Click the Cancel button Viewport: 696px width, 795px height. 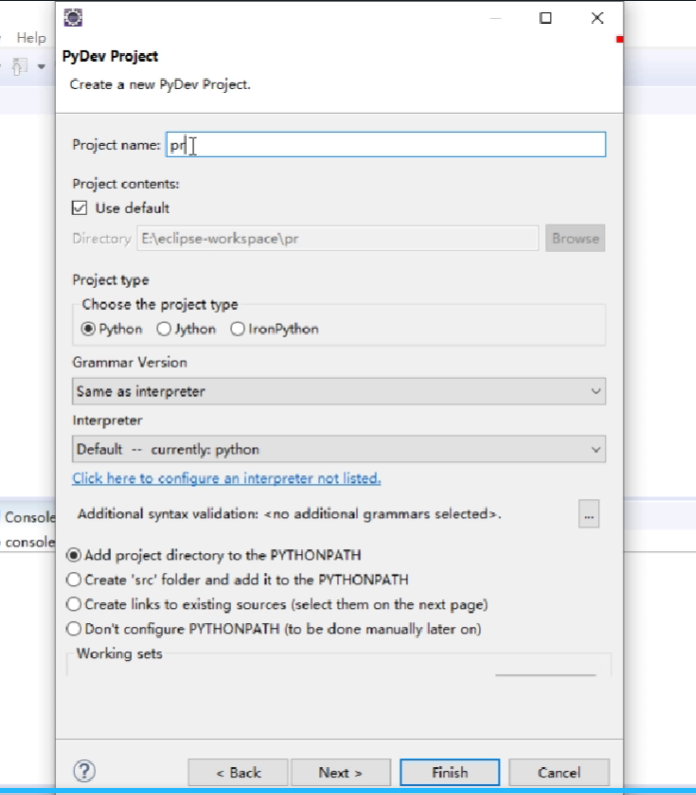[x=559, y=772]
